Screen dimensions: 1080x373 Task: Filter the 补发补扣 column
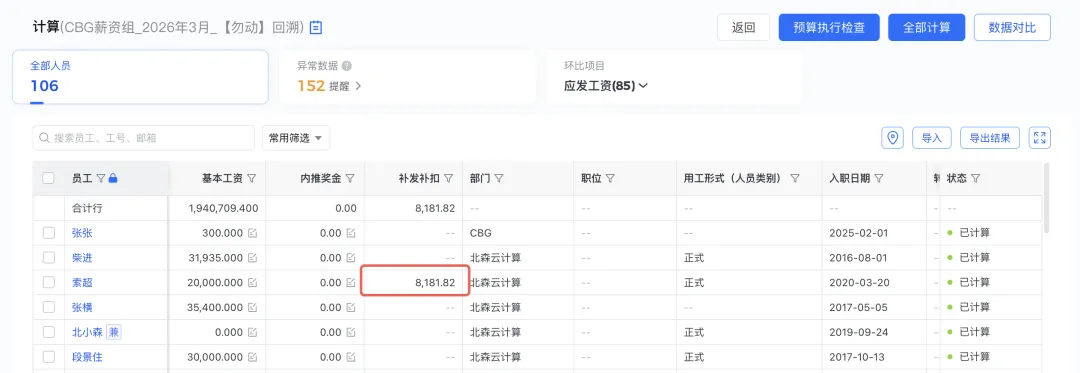[448, 178]
